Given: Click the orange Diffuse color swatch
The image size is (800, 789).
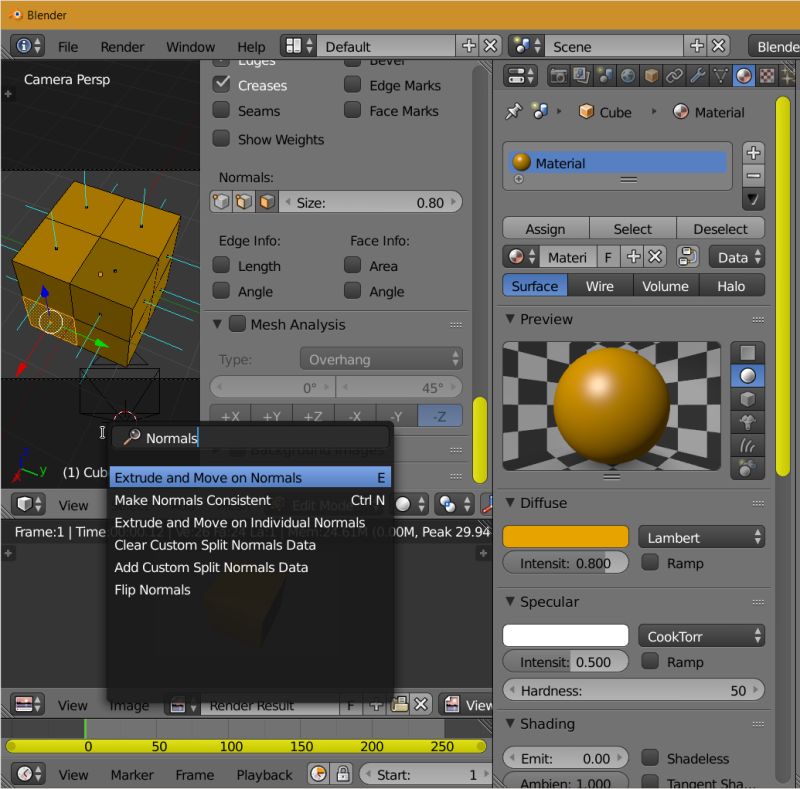Looking at the screenshot, I should 565,536.
